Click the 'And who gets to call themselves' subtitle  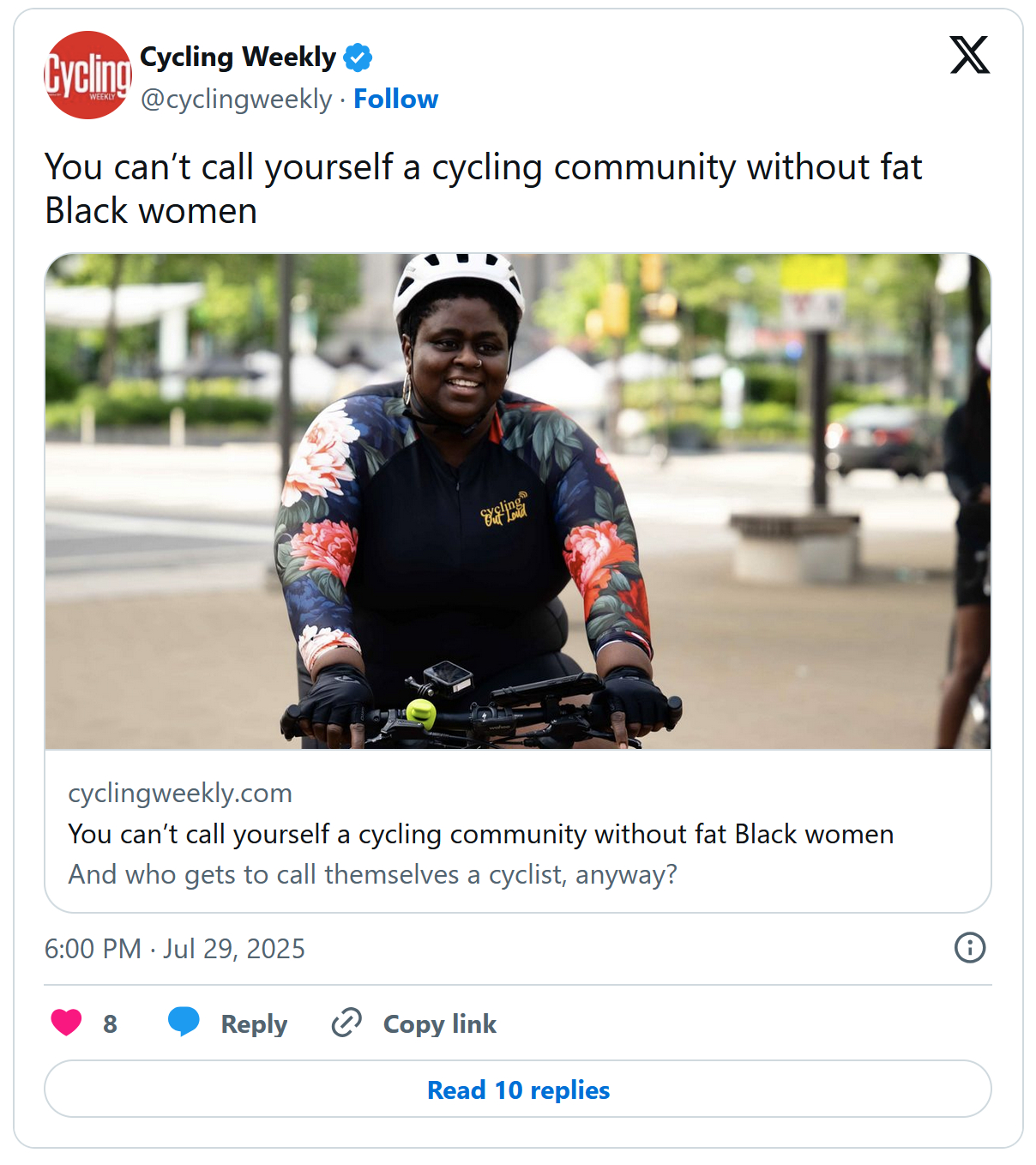pos(372,874)
